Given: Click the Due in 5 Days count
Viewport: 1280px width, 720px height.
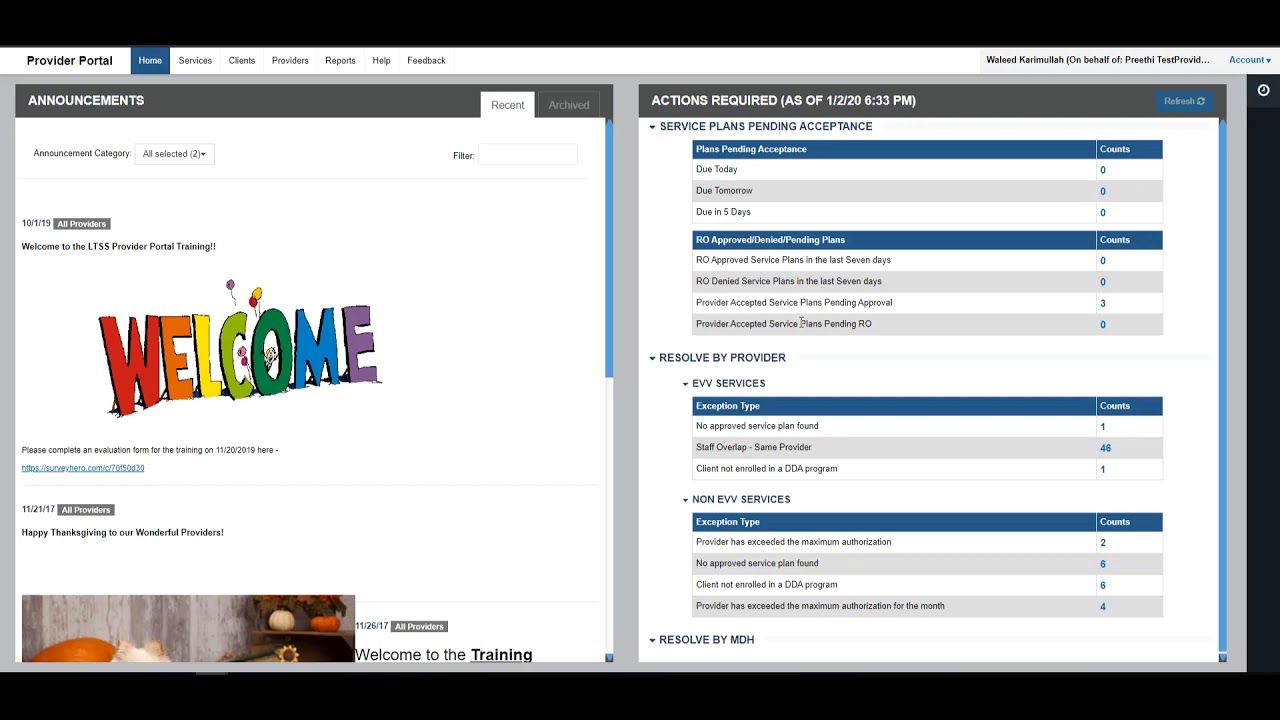Looking at the screenshot, I should (1103, 212).
